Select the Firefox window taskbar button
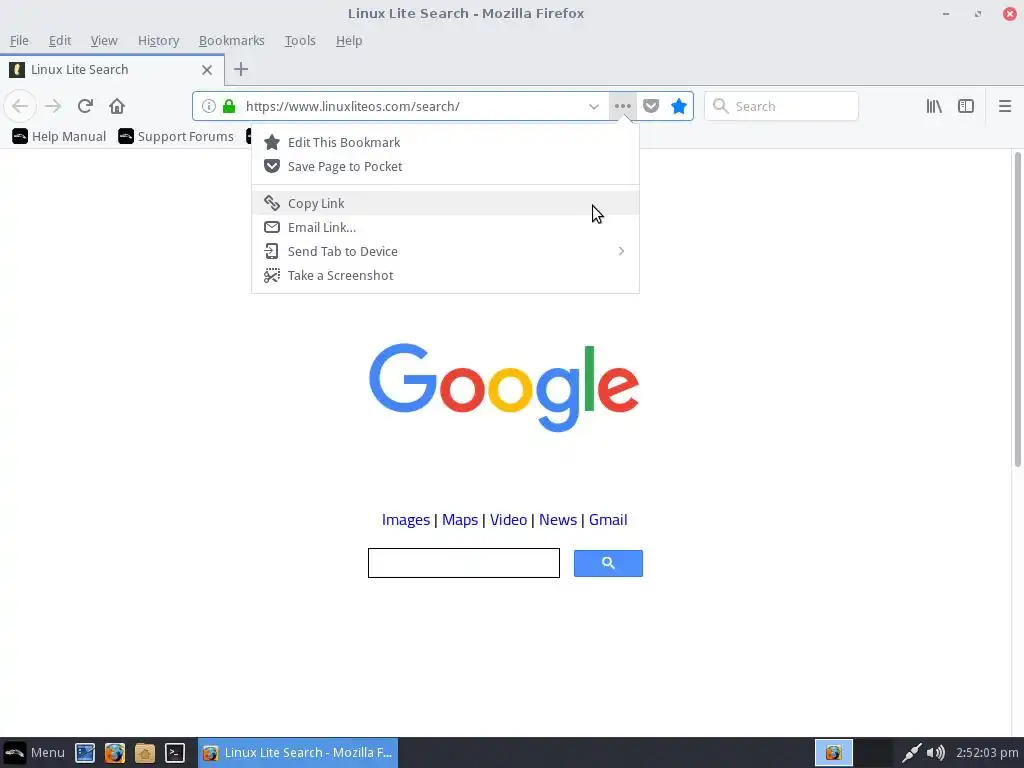Viewport: 1024px width, 768px height. pos(298,752)
